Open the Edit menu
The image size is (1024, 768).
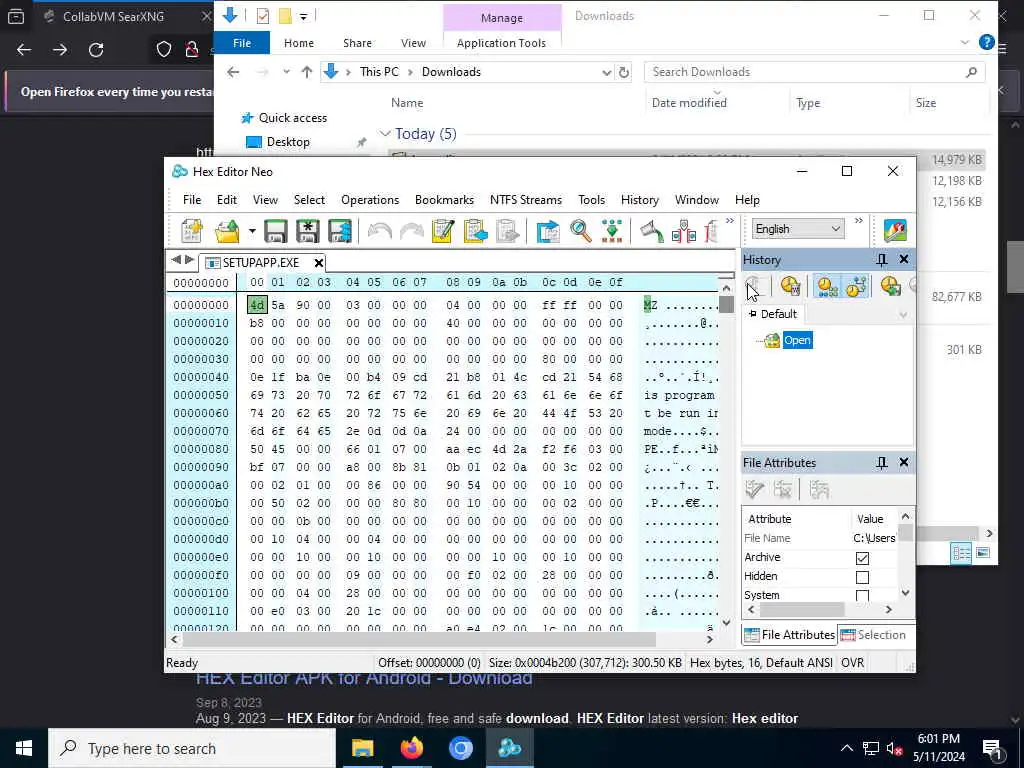[227, 200]
